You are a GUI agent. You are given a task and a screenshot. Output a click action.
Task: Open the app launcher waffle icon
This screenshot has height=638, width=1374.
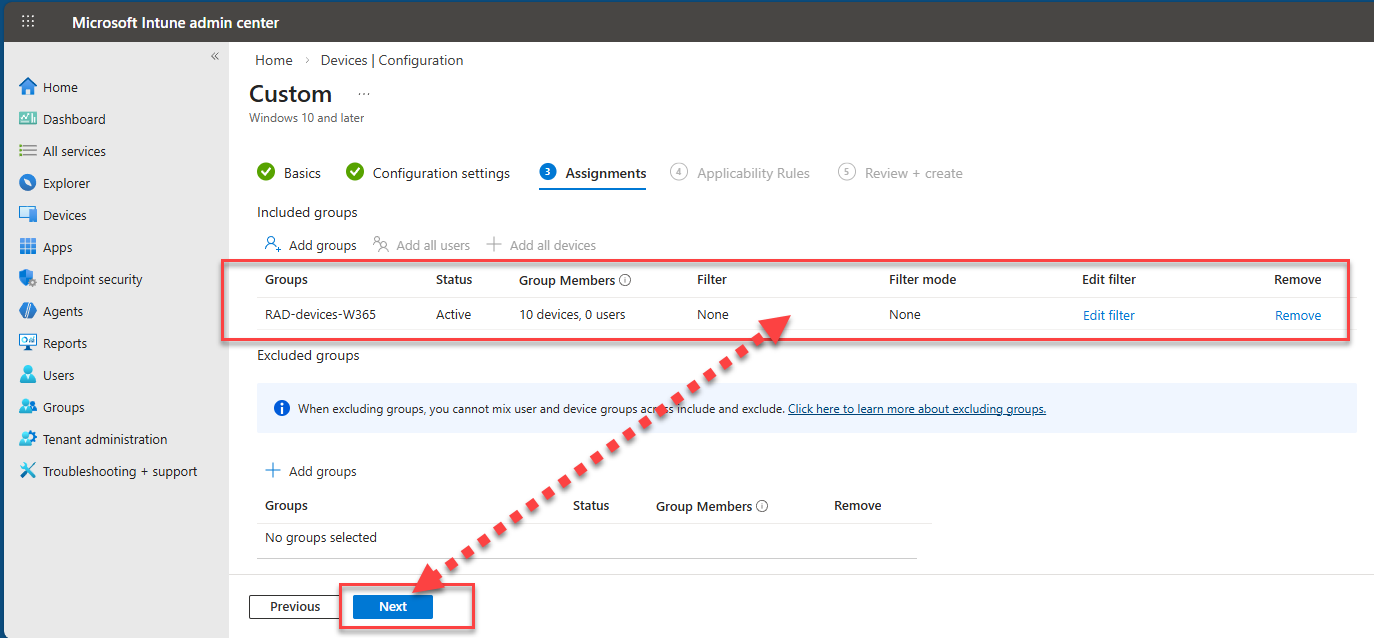pos(28,22)
